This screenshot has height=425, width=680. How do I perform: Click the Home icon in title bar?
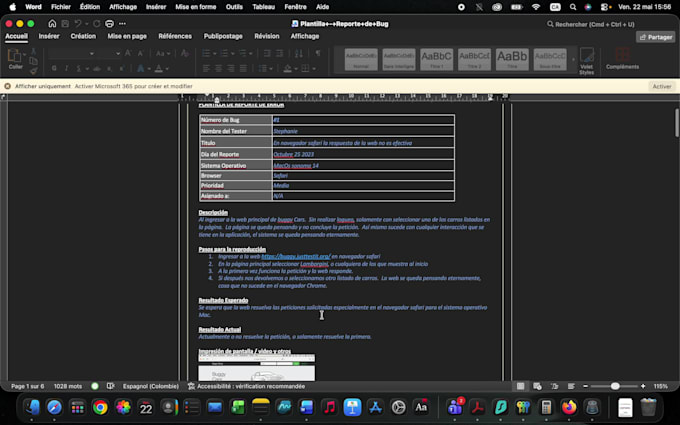52,24
